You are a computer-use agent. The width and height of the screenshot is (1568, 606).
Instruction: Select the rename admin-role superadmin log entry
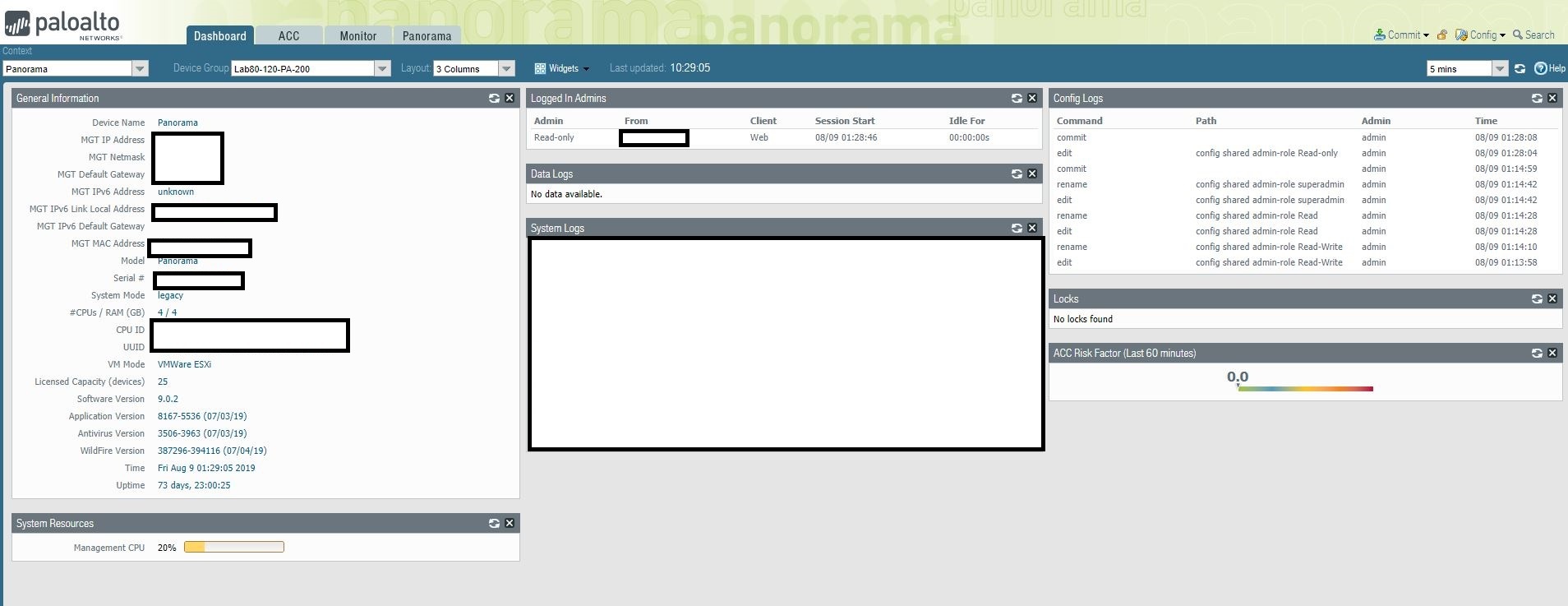coord(1305,184)
